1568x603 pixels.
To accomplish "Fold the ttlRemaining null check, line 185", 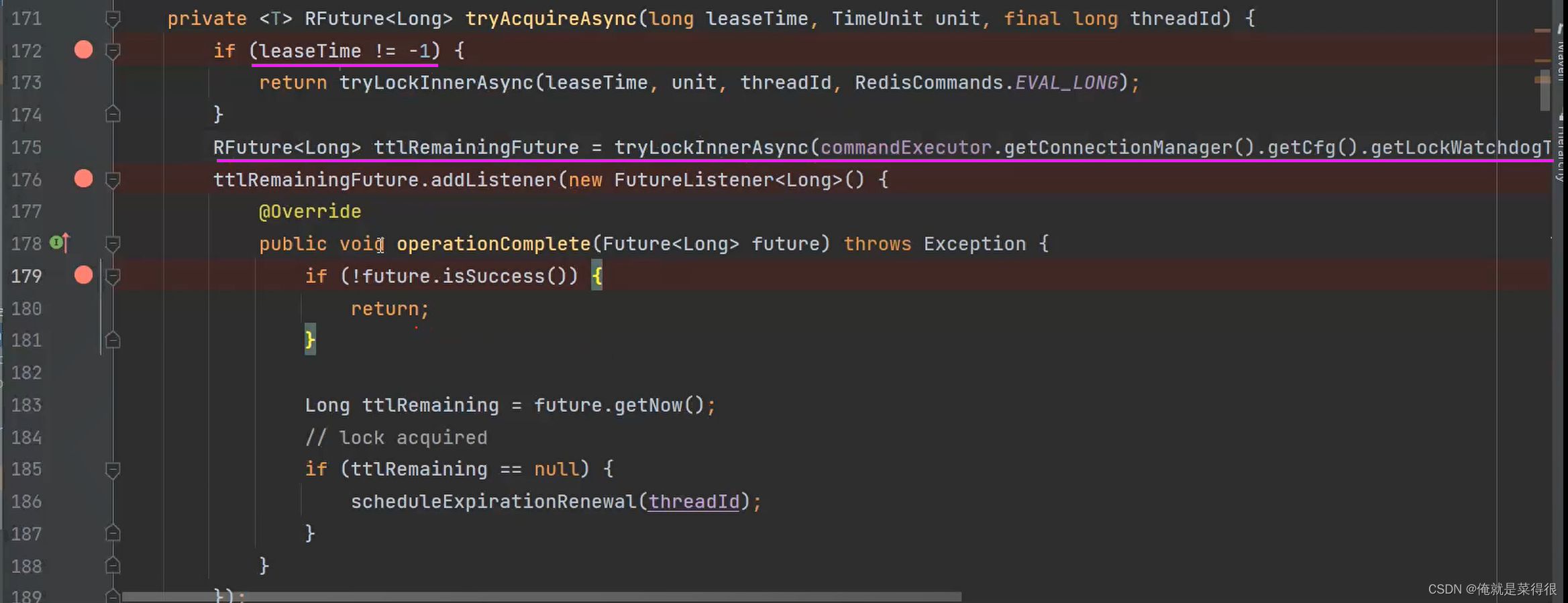I will click(113, 470).
